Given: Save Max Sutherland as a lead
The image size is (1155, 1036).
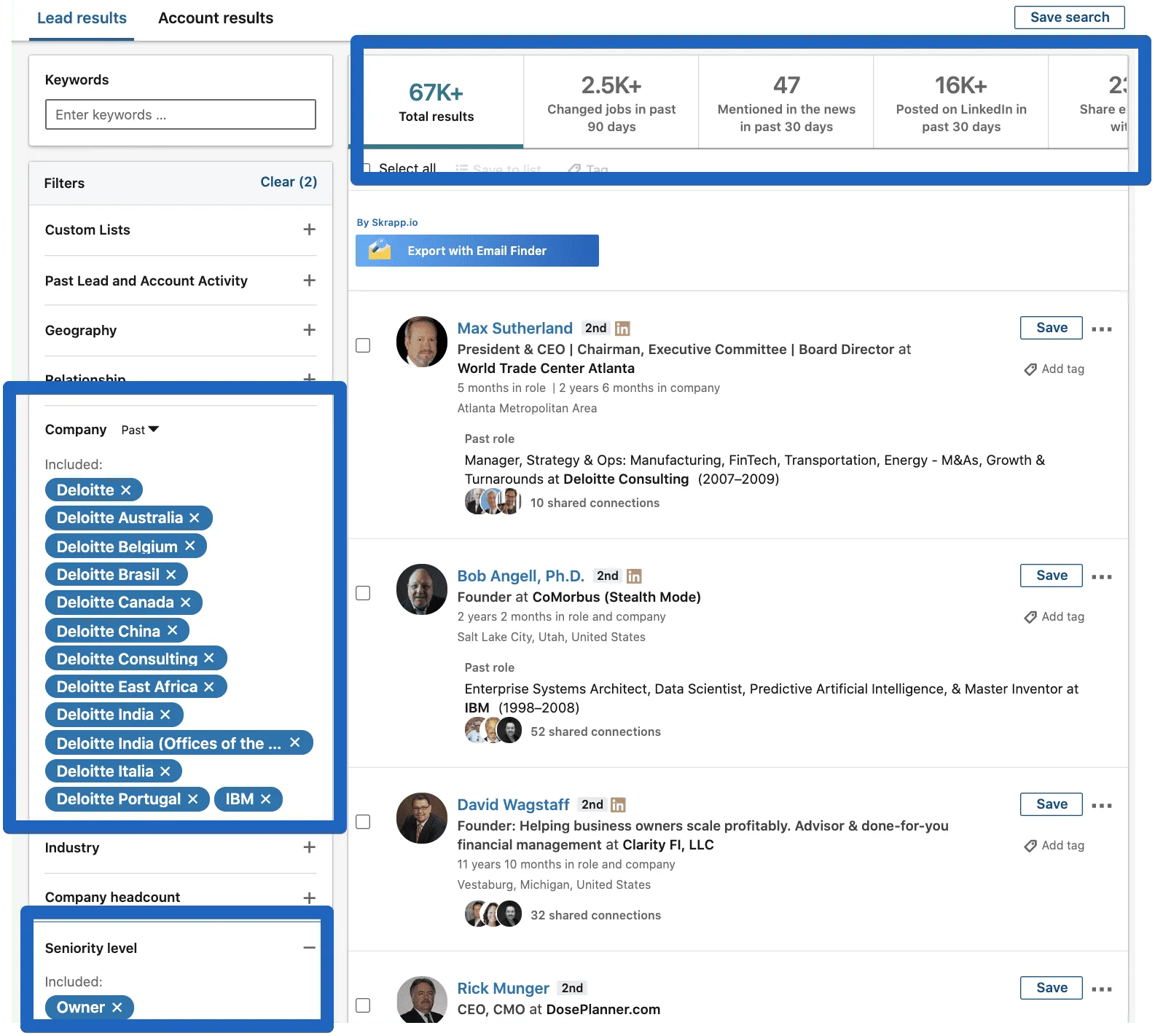Looking at the screenshot, I should (1051, 328).
